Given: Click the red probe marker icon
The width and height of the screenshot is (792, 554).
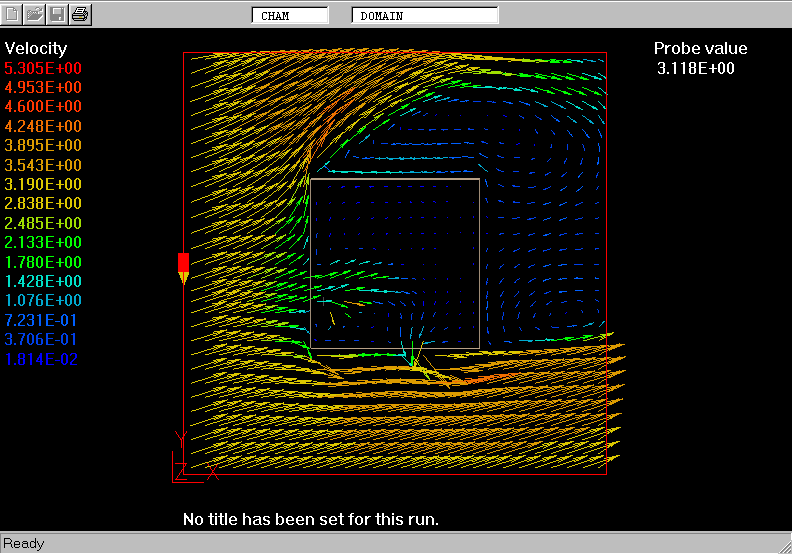Looking at the screenshot, I should pos(183,267).
